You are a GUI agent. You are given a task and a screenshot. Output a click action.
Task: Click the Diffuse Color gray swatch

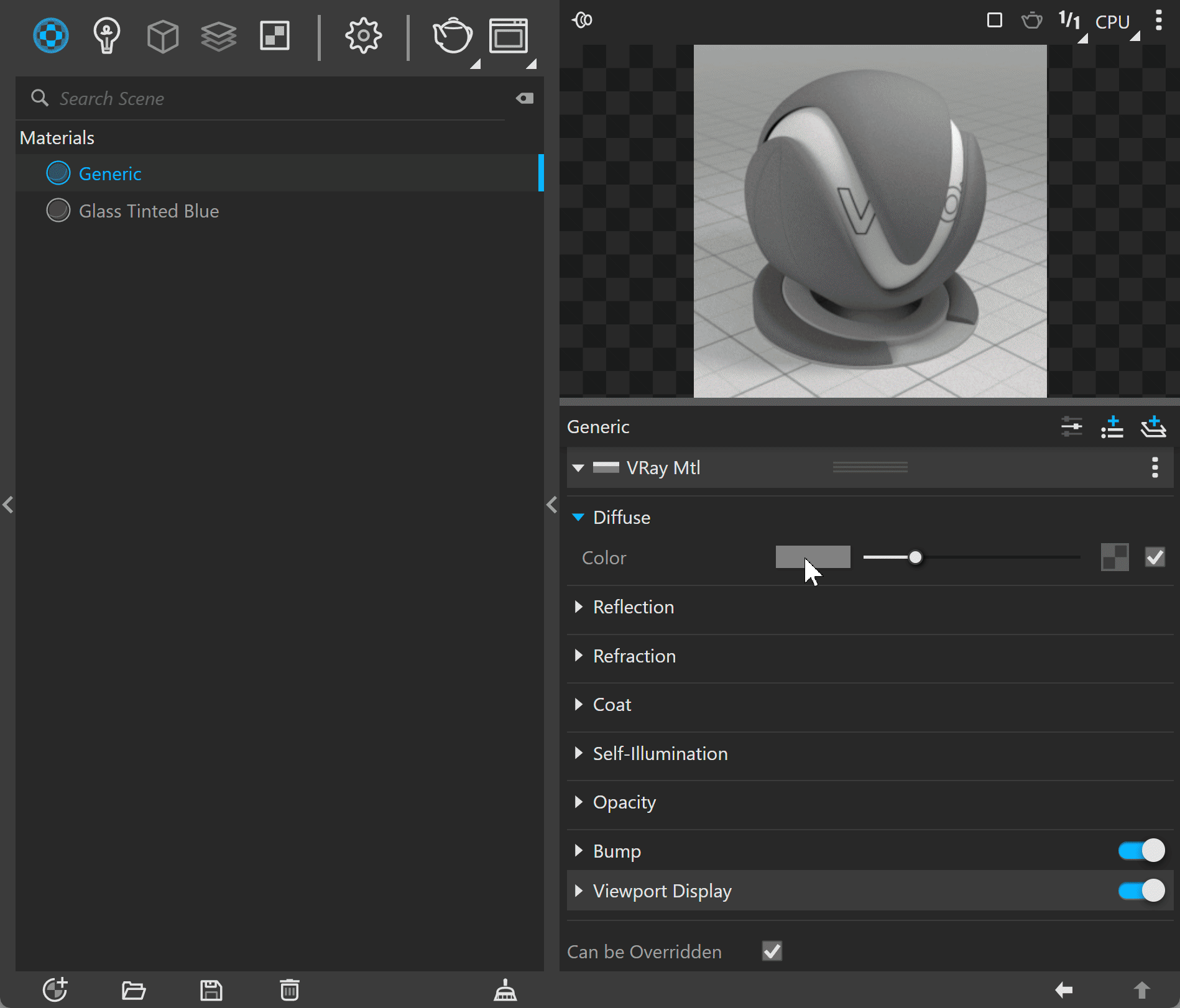pos(813,557)
